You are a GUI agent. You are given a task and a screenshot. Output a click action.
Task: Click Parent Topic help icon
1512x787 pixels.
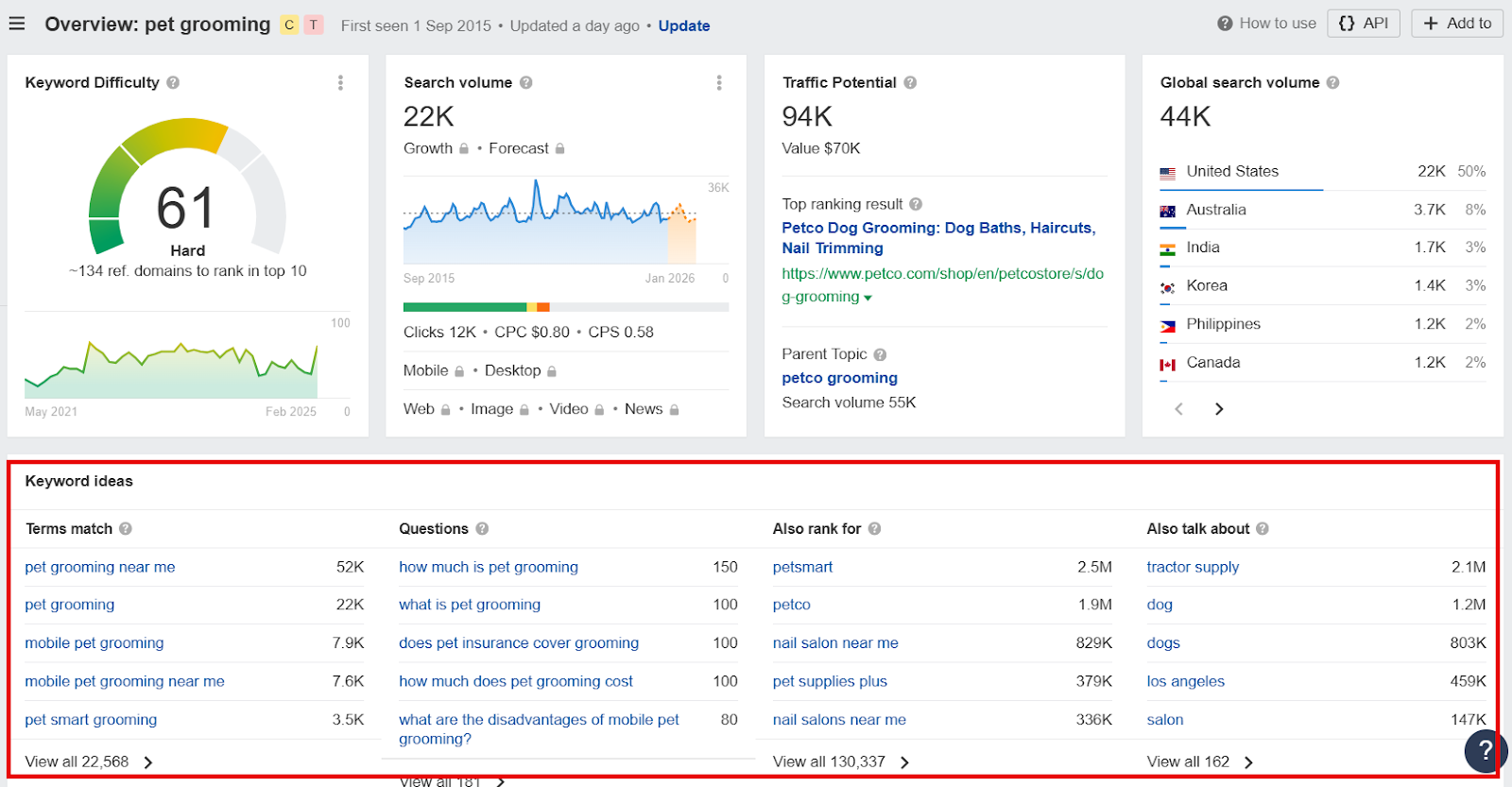(x=880, y=354)
